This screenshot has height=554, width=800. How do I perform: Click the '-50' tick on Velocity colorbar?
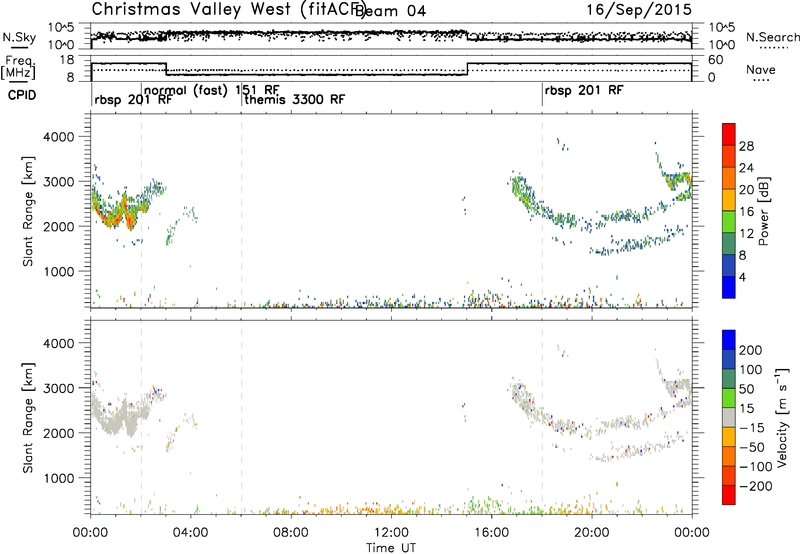pos(753,447)
